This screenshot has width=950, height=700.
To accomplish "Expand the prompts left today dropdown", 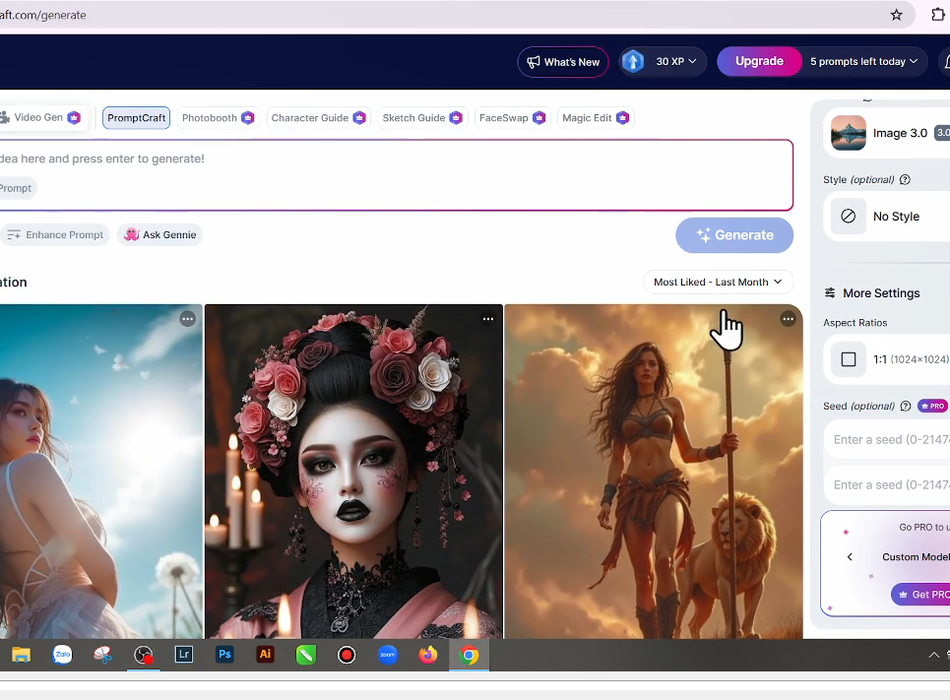I will click(864, 62).
